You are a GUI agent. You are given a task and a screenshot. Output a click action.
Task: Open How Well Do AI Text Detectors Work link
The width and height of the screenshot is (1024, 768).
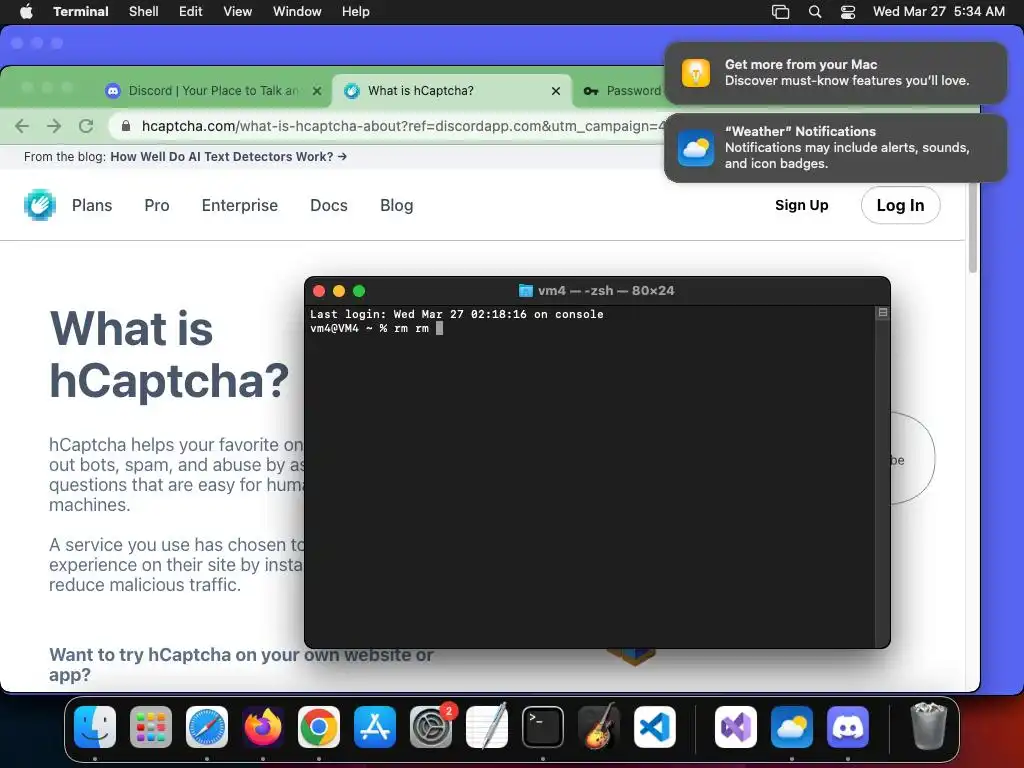coord(229,157)
